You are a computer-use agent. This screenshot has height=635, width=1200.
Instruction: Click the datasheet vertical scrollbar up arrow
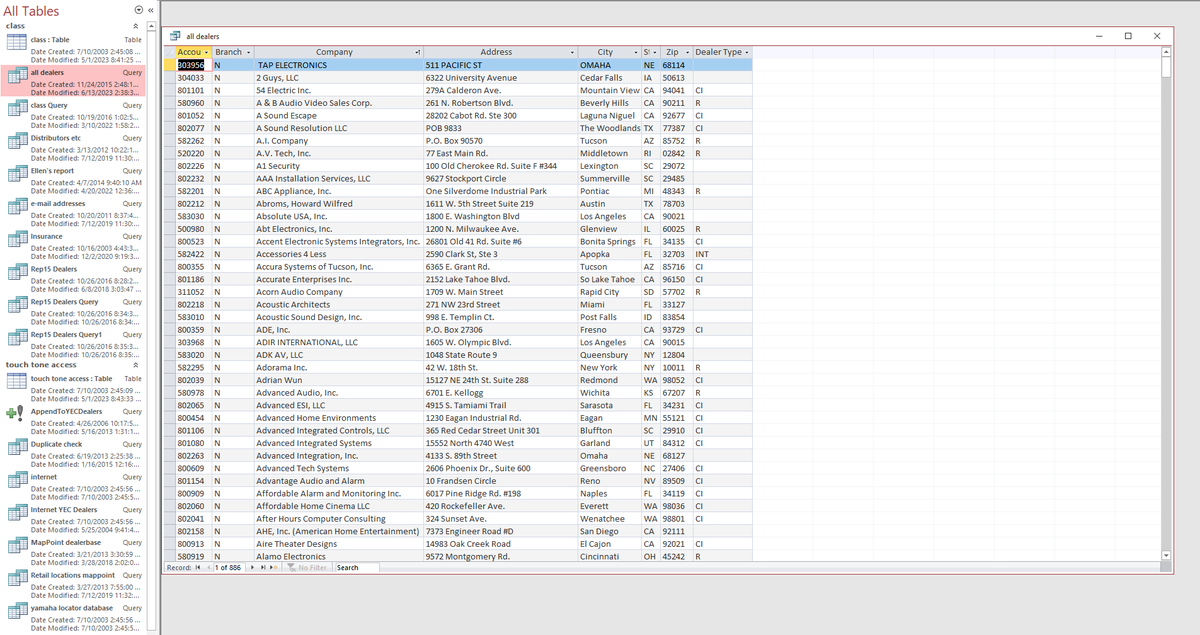point(1164,52)
